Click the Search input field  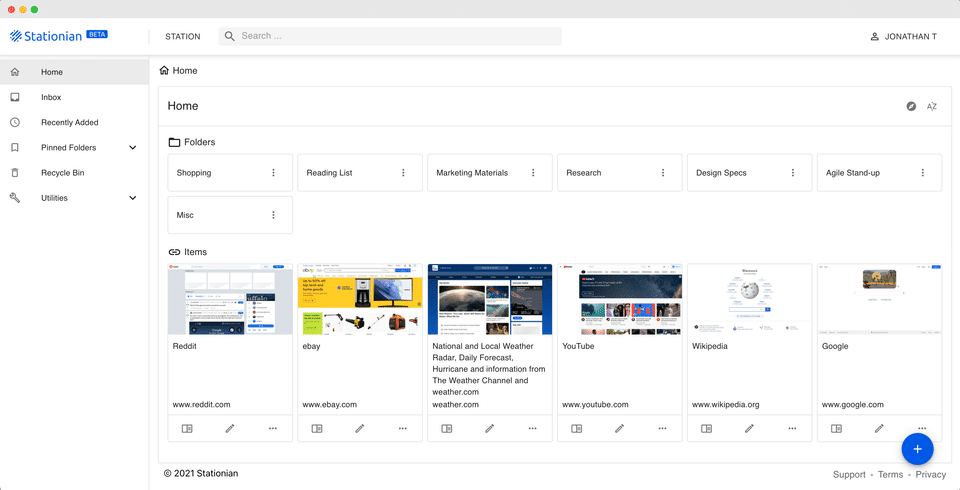[x=390, y=36]
